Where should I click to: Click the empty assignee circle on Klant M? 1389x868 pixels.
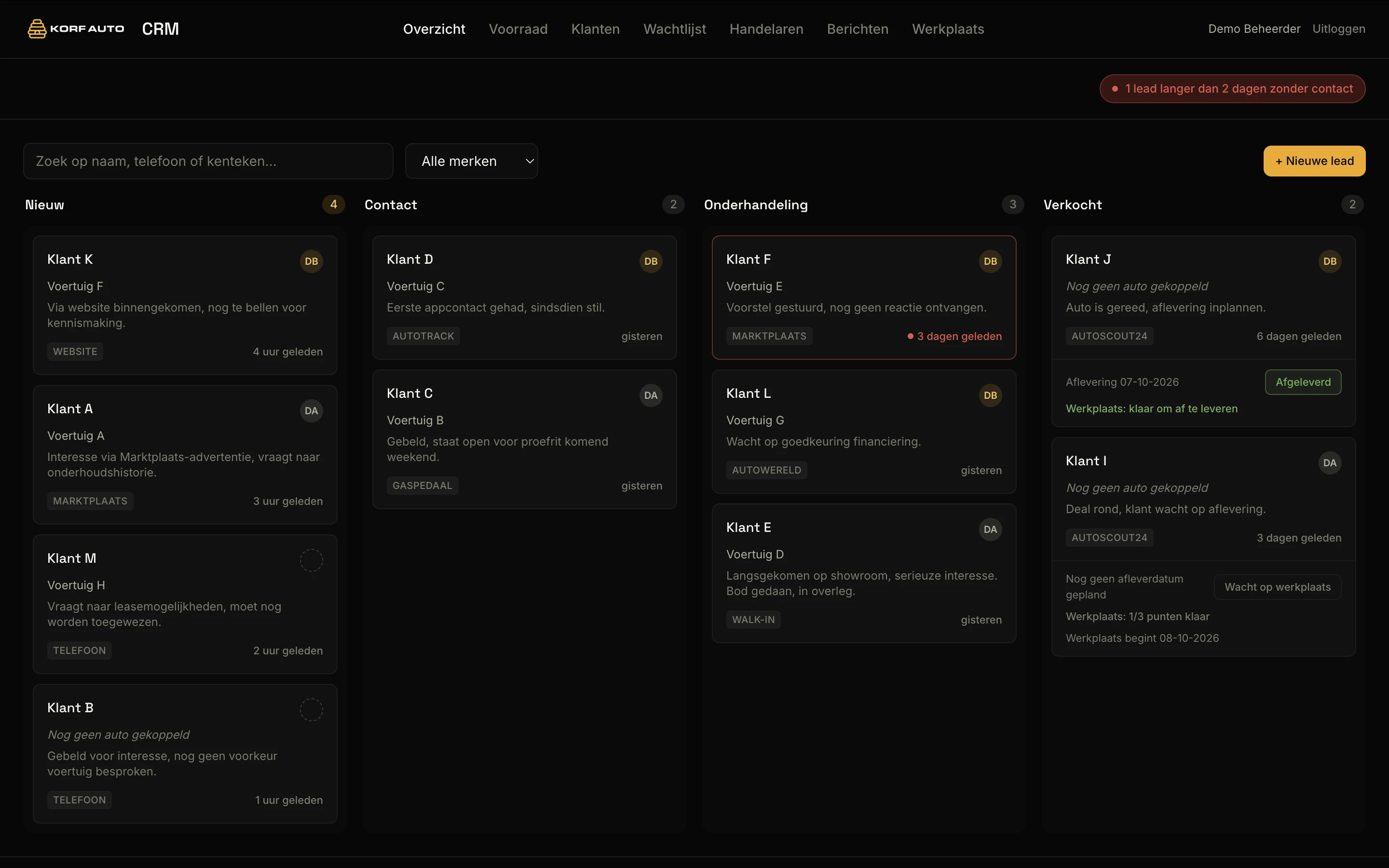tap(311, 560)
